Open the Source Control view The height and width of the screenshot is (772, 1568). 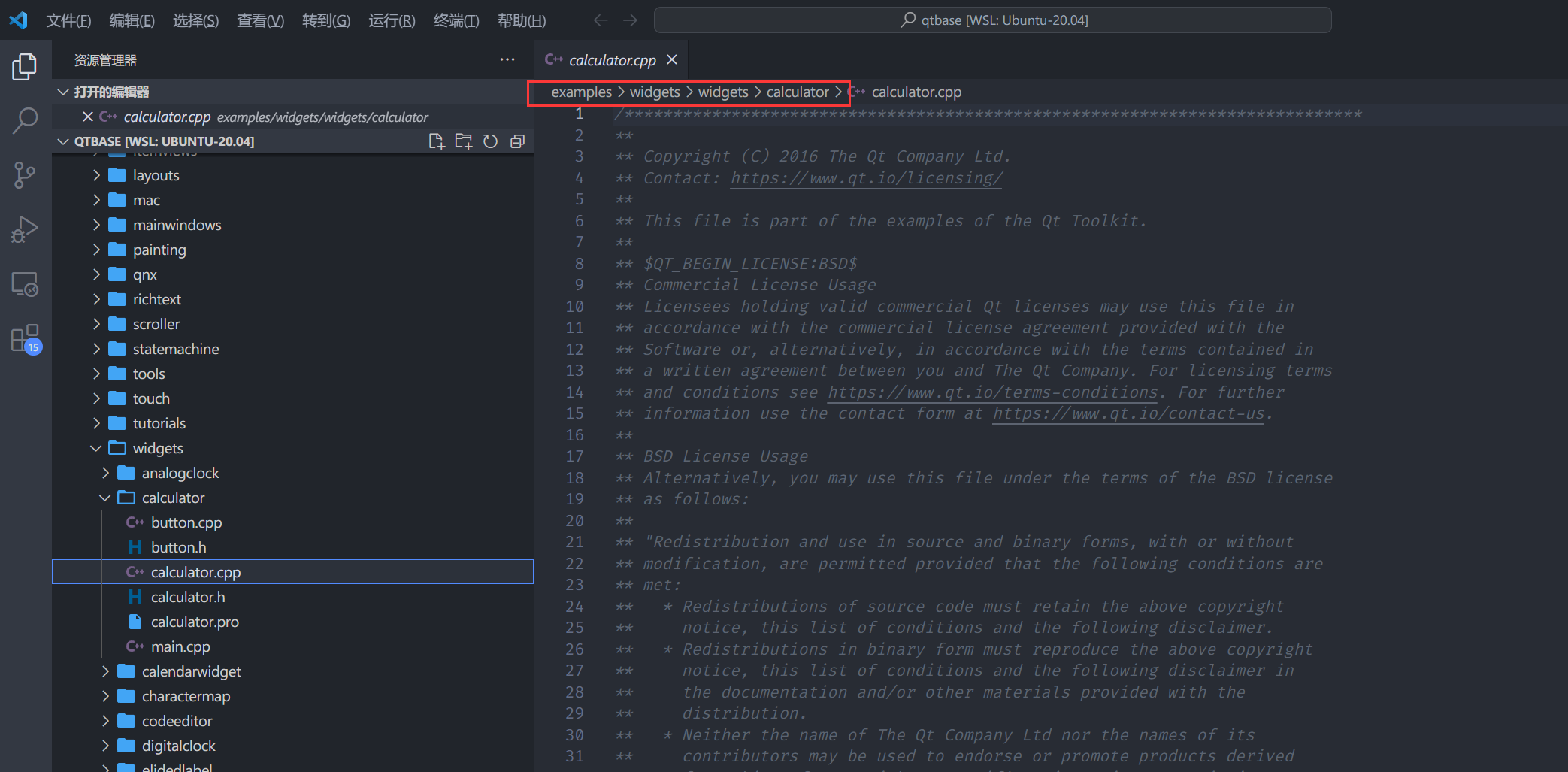[25, 175]
